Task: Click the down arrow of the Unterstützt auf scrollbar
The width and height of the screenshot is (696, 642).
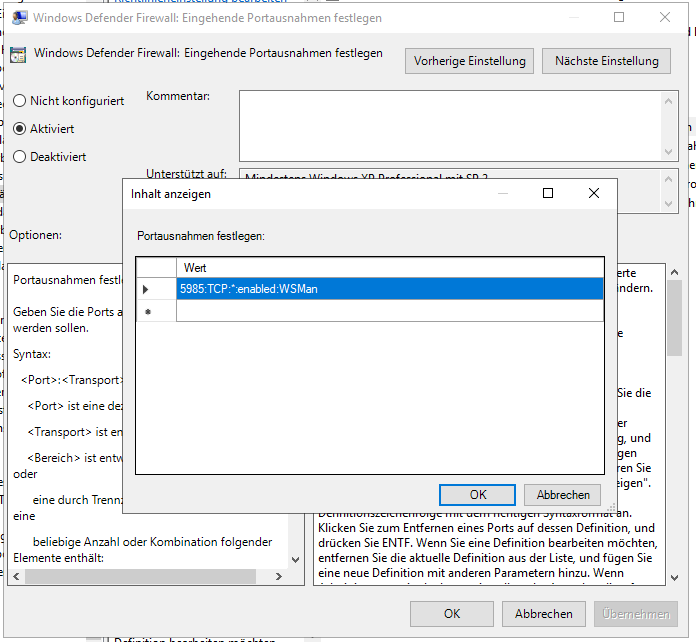Action: [x=668, y=204]
